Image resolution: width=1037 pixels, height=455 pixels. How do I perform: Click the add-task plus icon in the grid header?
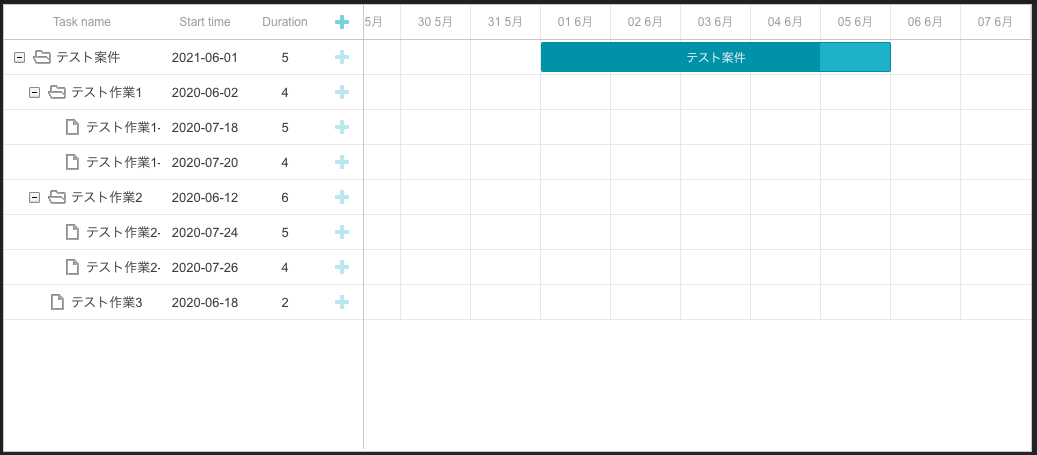point(342,22)
